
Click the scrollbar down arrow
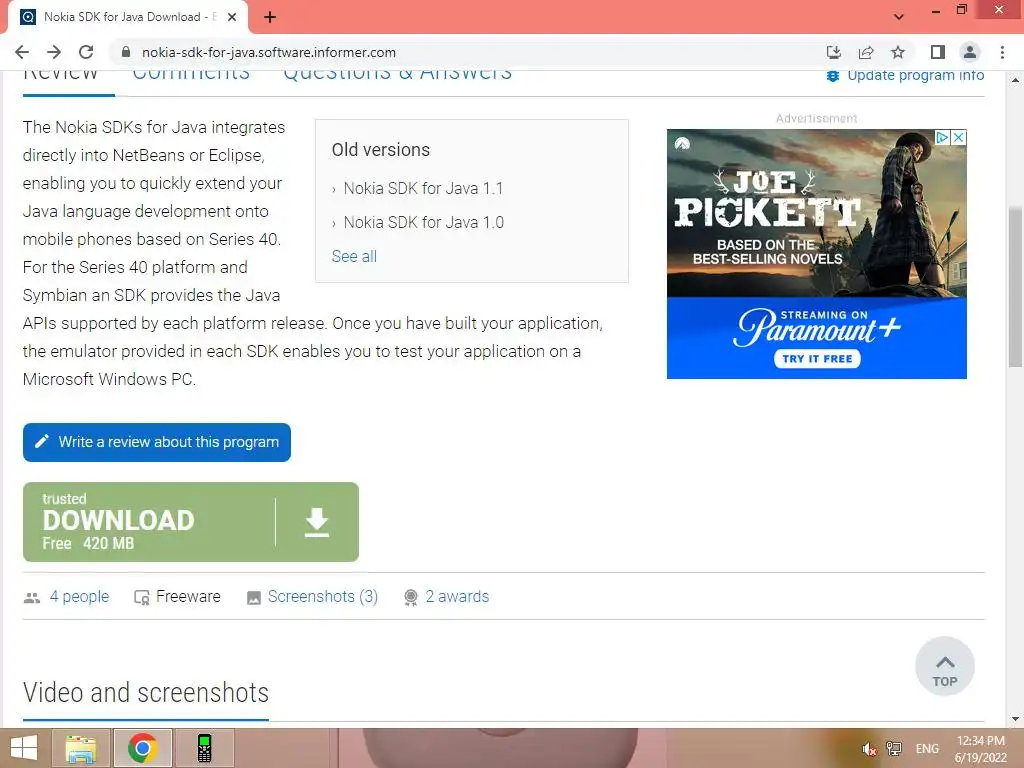(1015, 720)
